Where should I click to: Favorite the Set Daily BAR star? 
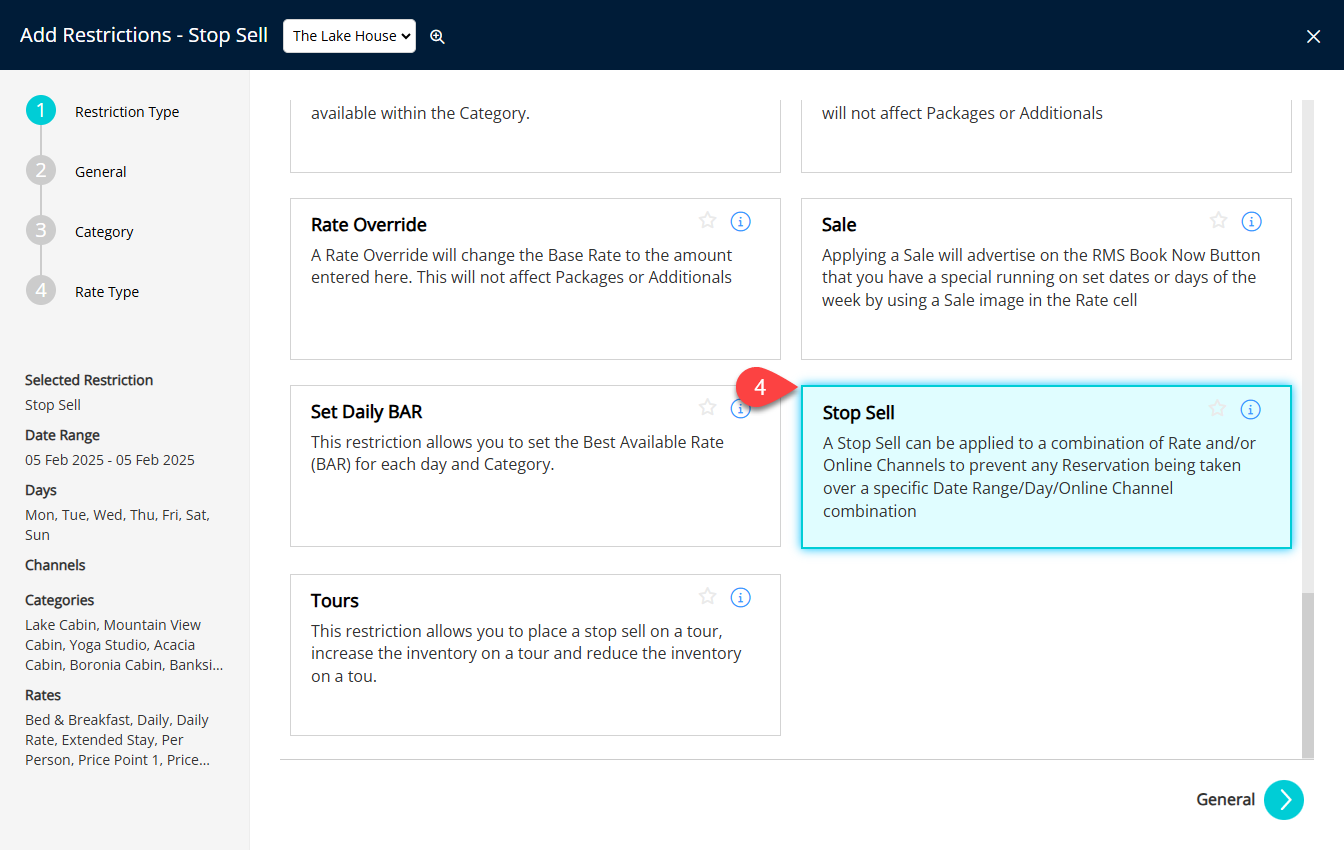708,407
